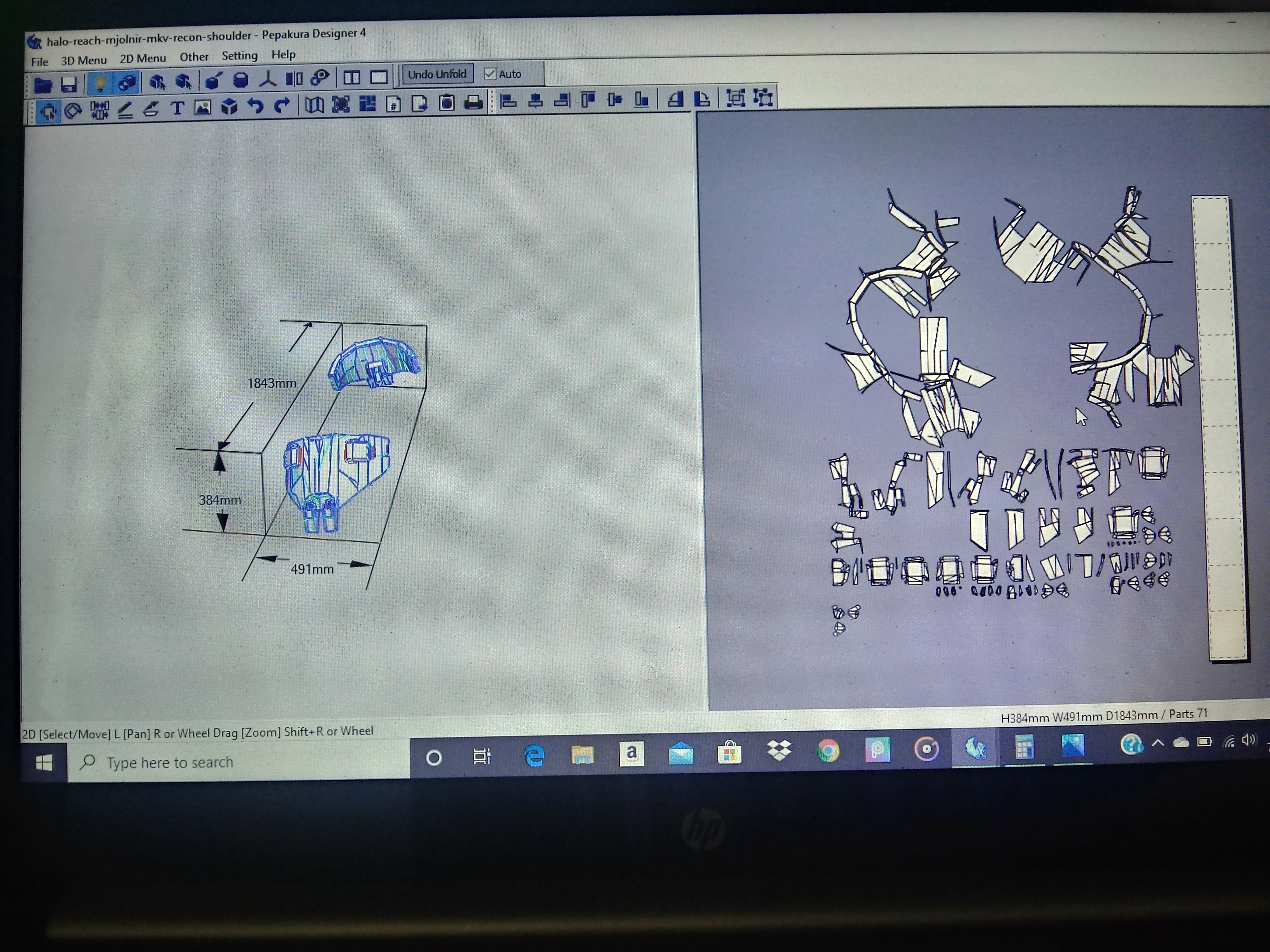Select the Rotate Part tool icon
This screenshot has width=1270, height=952.
(73, 110)
